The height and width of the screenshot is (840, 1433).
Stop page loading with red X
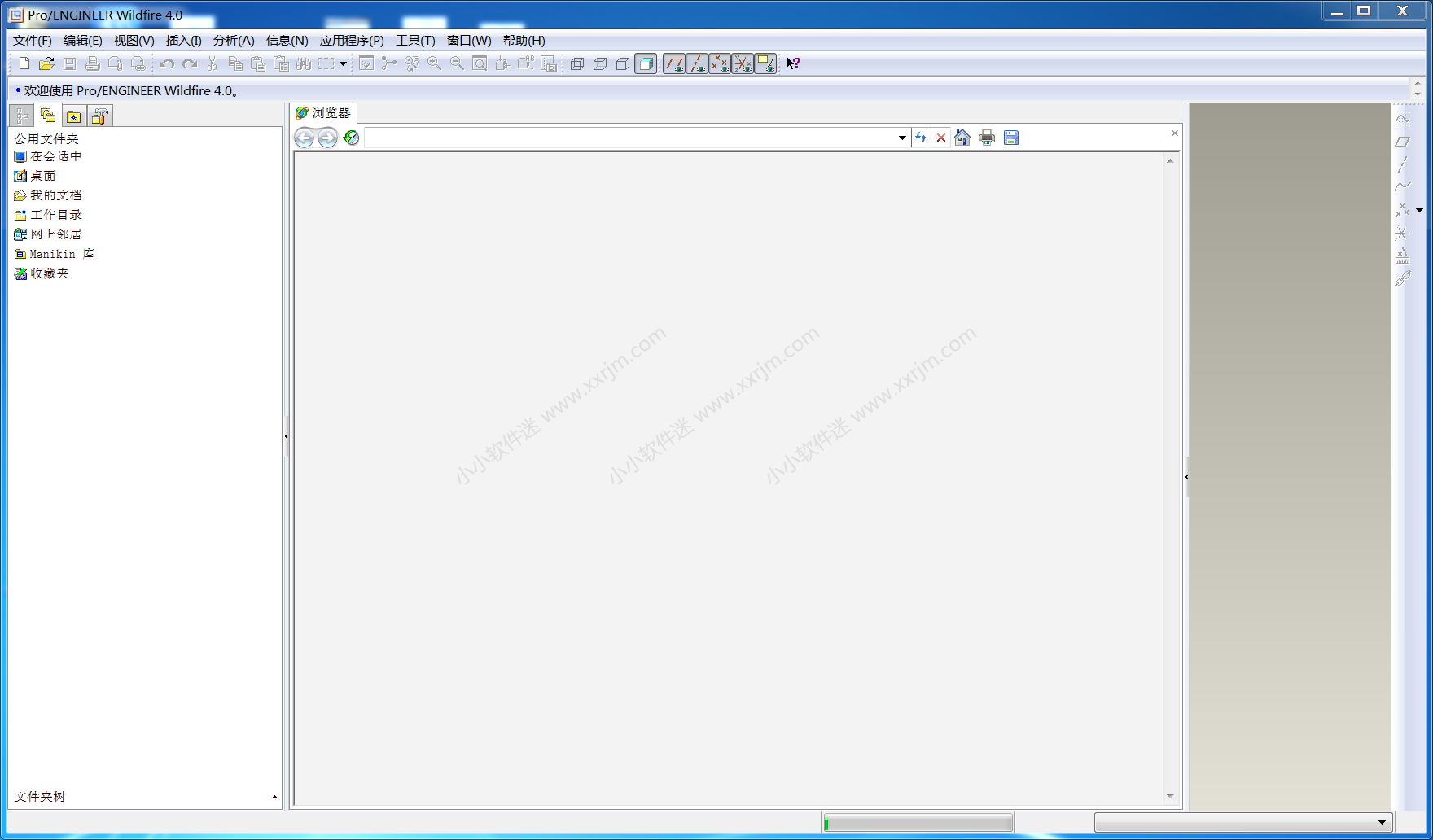[941, 138]
